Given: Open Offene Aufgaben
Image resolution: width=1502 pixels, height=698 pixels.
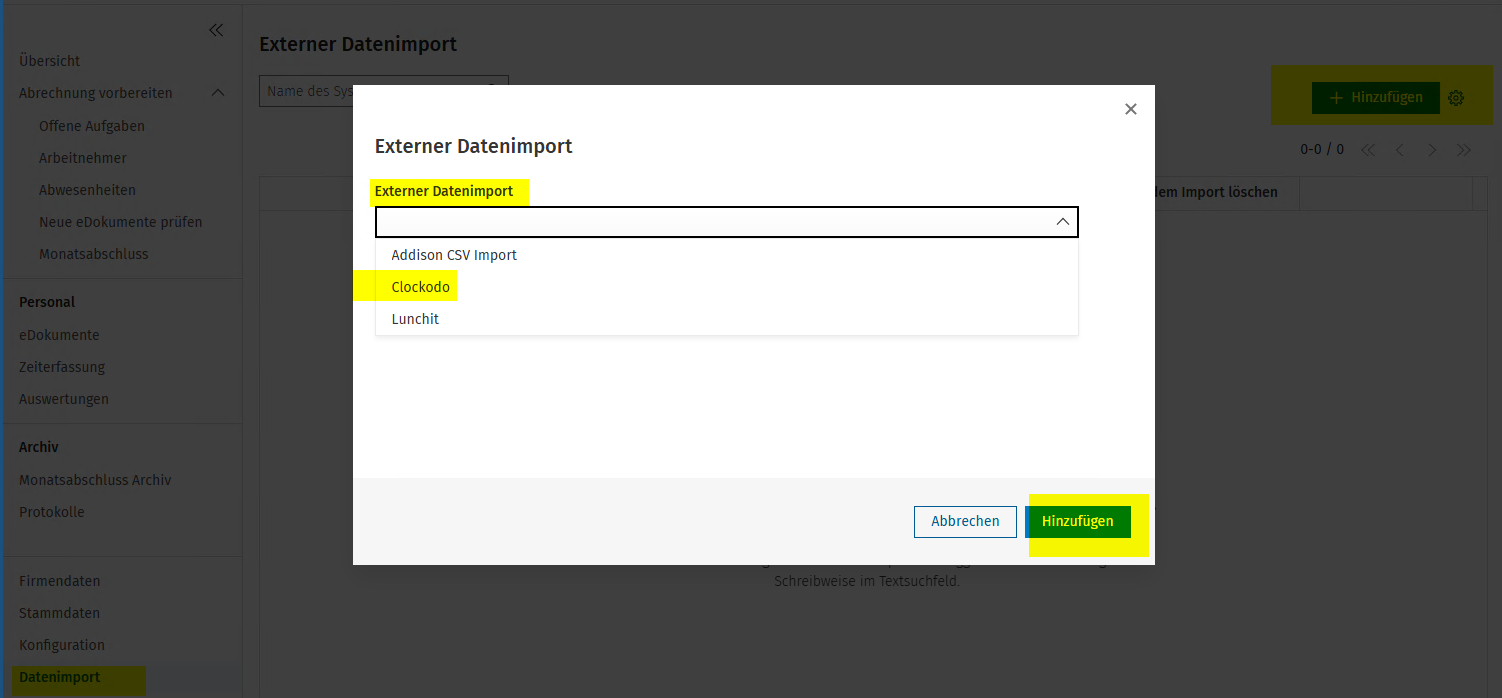Looking at the screenshot, I should coord(92,126).
